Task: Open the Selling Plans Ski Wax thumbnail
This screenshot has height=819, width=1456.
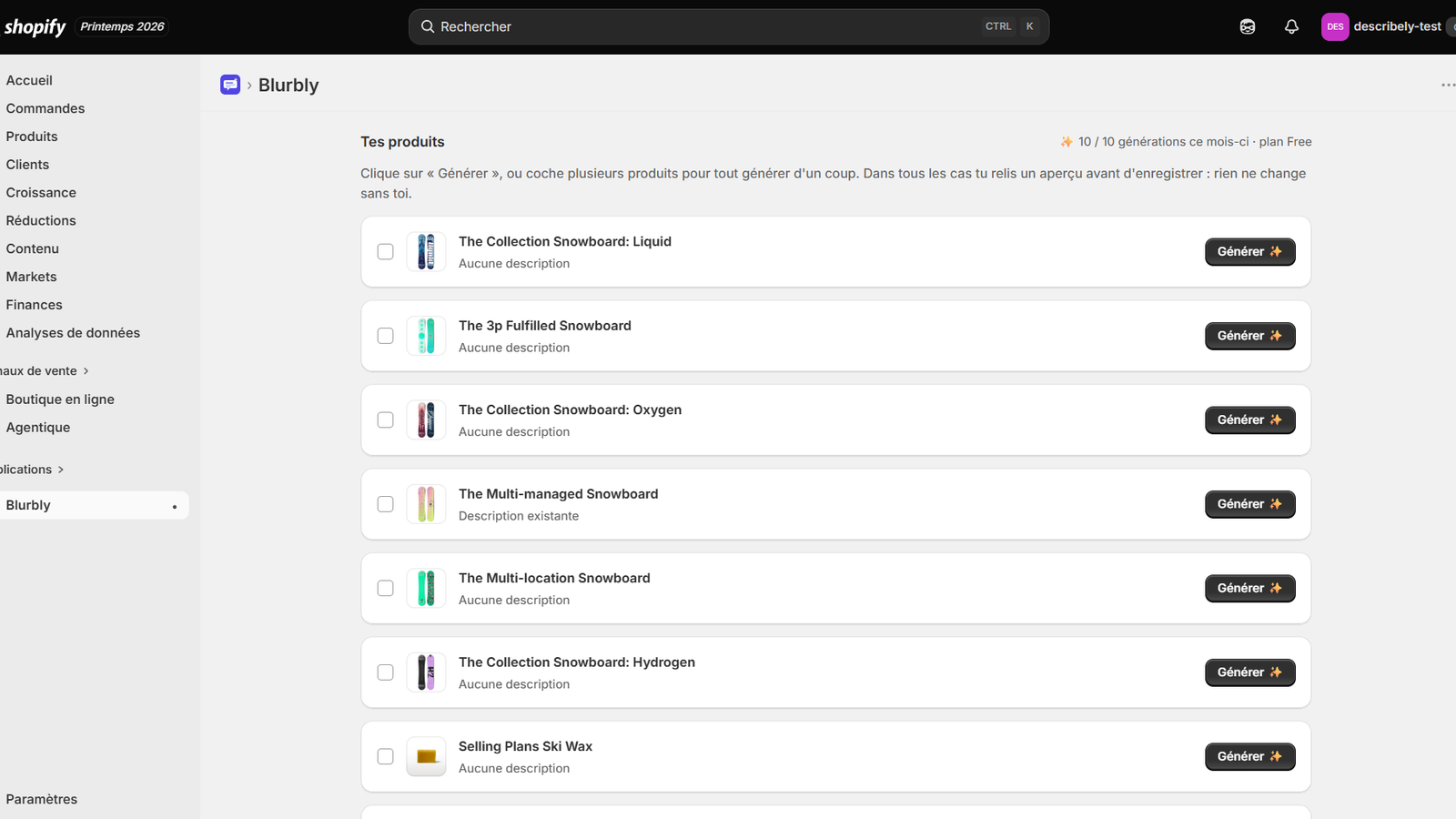Action: coord(426,757)
